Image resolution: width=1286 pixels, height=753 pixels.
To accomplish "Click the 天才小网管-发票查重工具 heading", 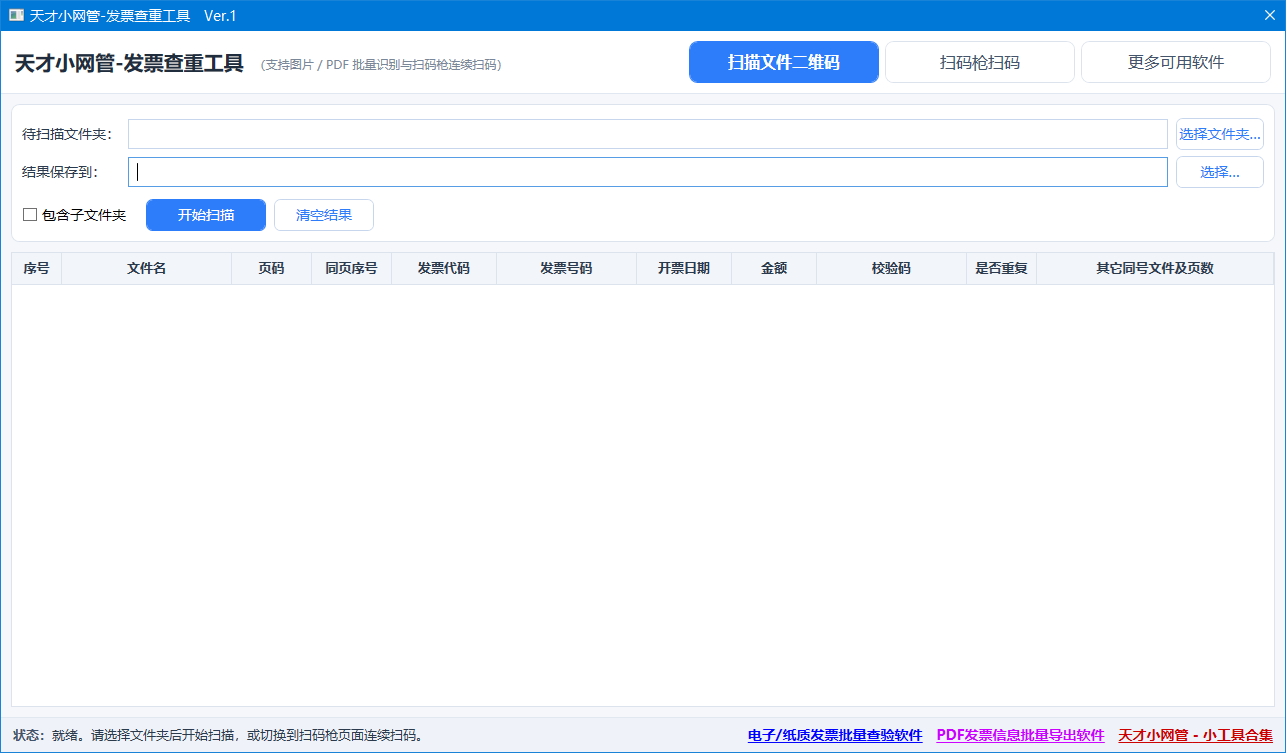I will pos(129,64).
